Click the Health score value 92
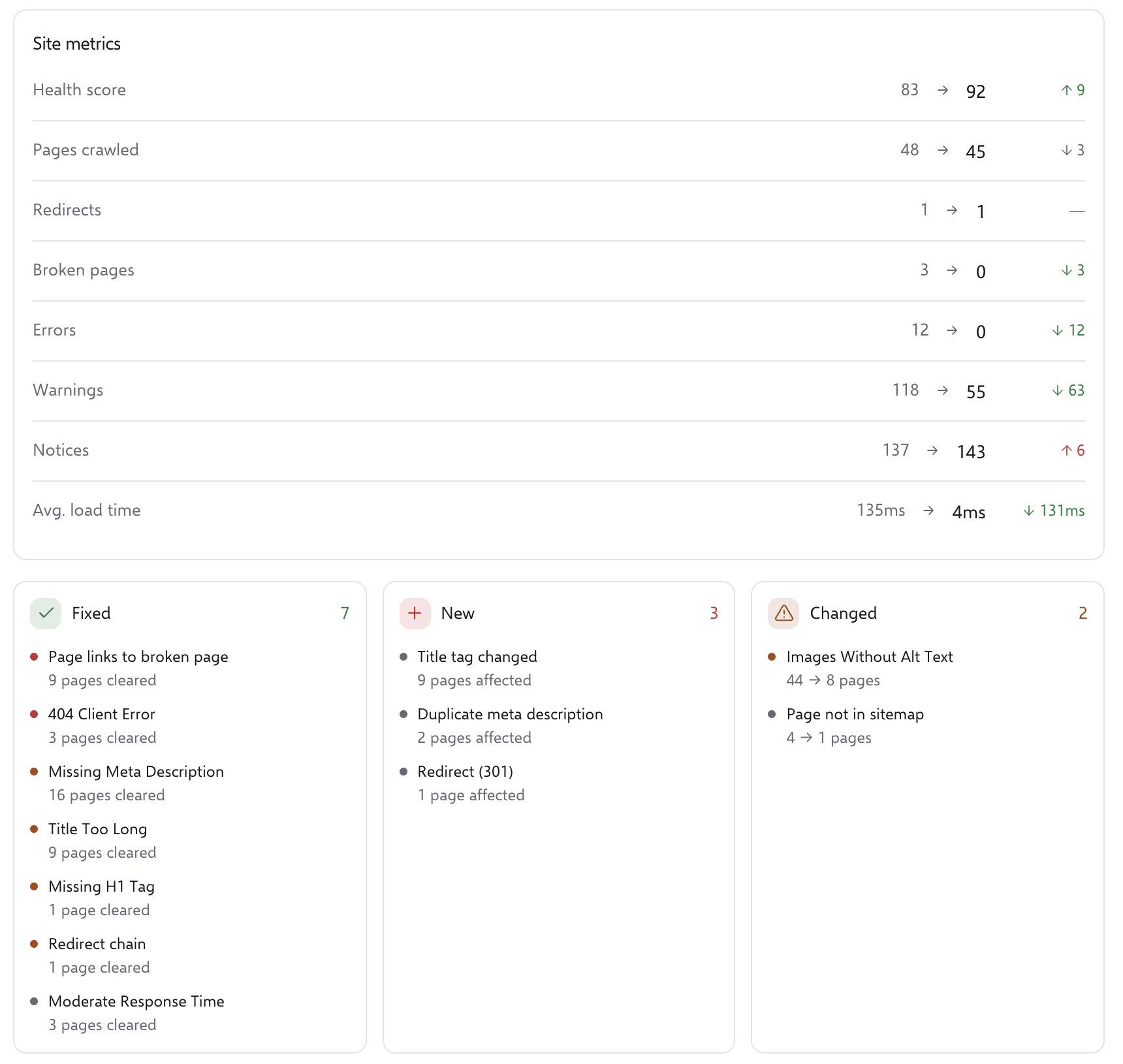Viewport: 1123px width, 1064px height. pos(975,91)
